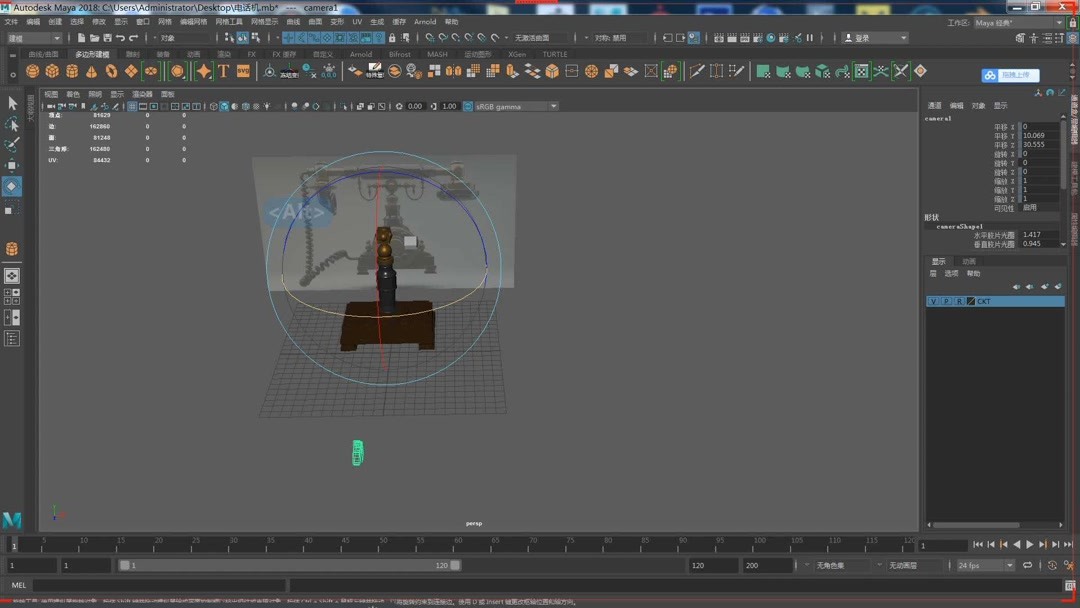Switch to the FX shelf tab
Viewport: 1080px width, 608px height.
[x=252, y=53]
